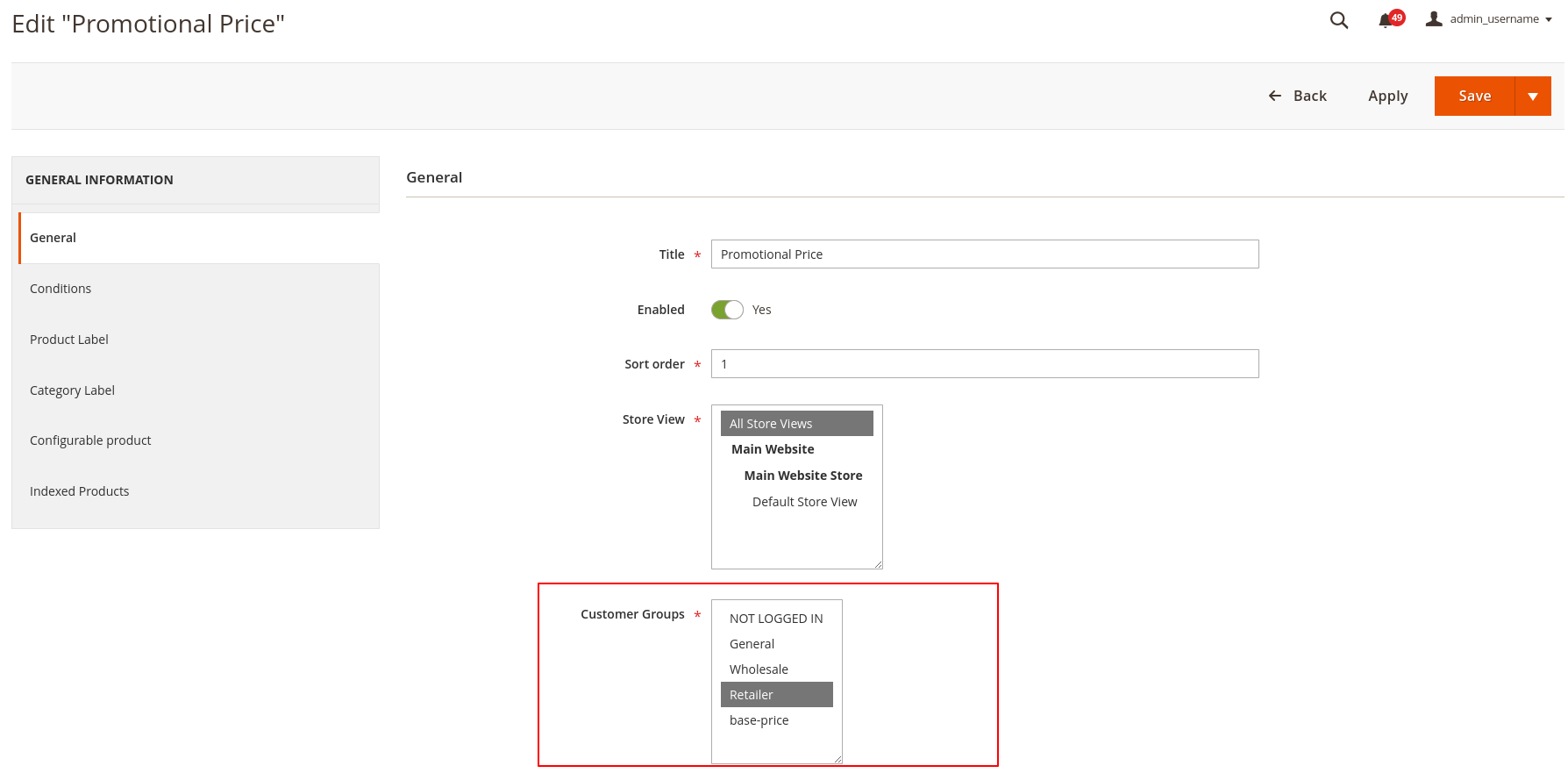This screenshot has height=773, width=1568.
Task: Choose Wholesale in Customer Groups list
Action: [x=759, y=669]
